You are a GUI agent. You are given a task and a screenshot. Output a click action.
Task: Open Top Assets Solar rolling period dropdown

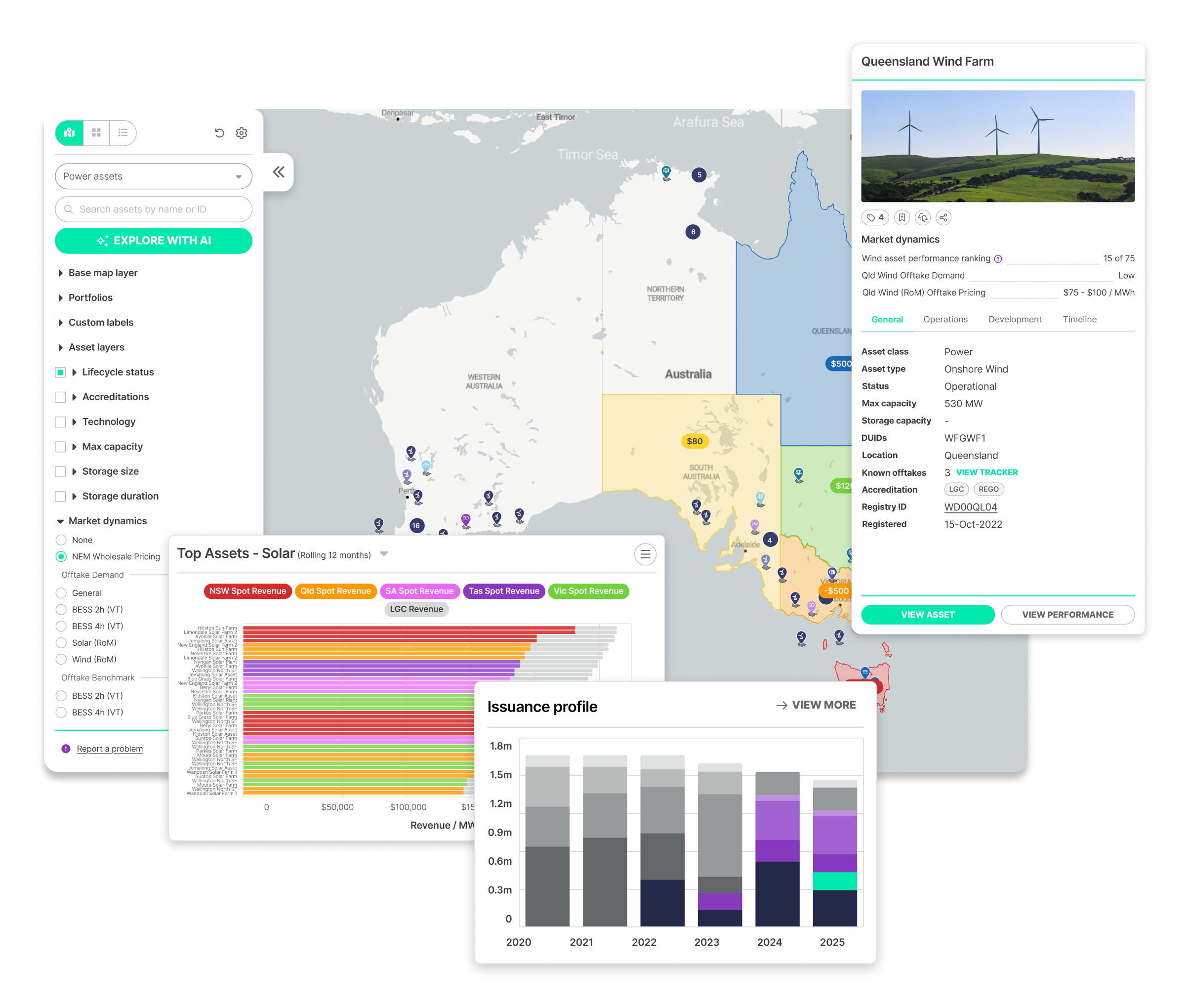coord(384,554)
